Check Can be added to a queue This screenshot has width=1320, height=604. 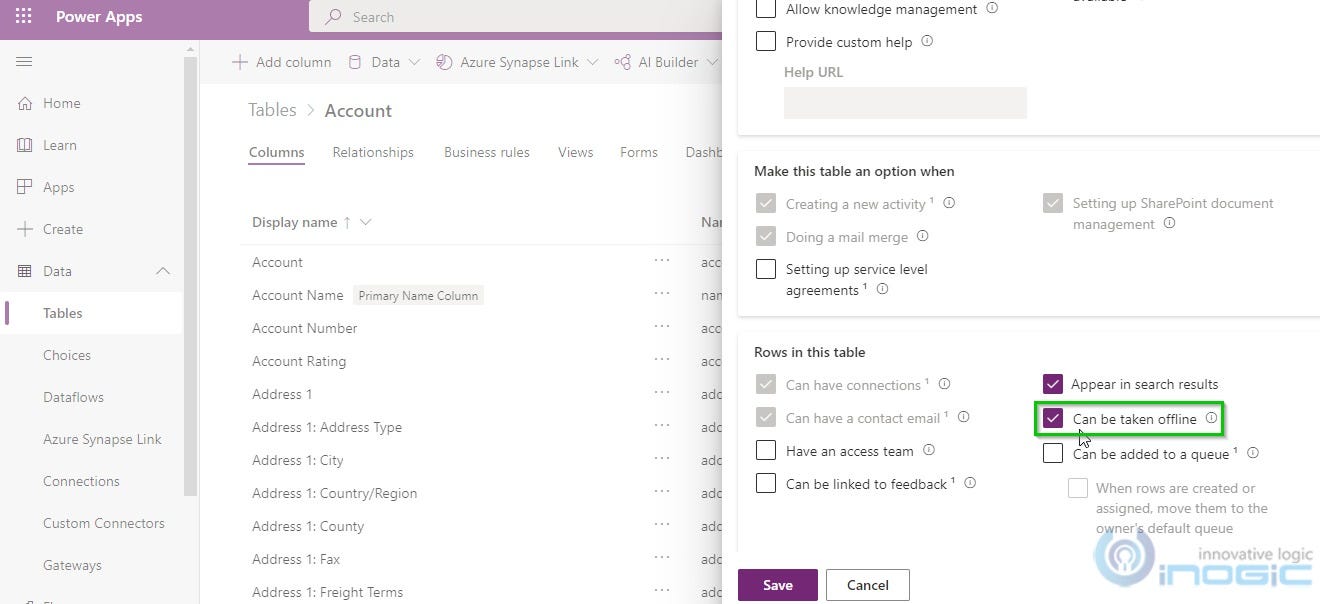(1053, 453)
